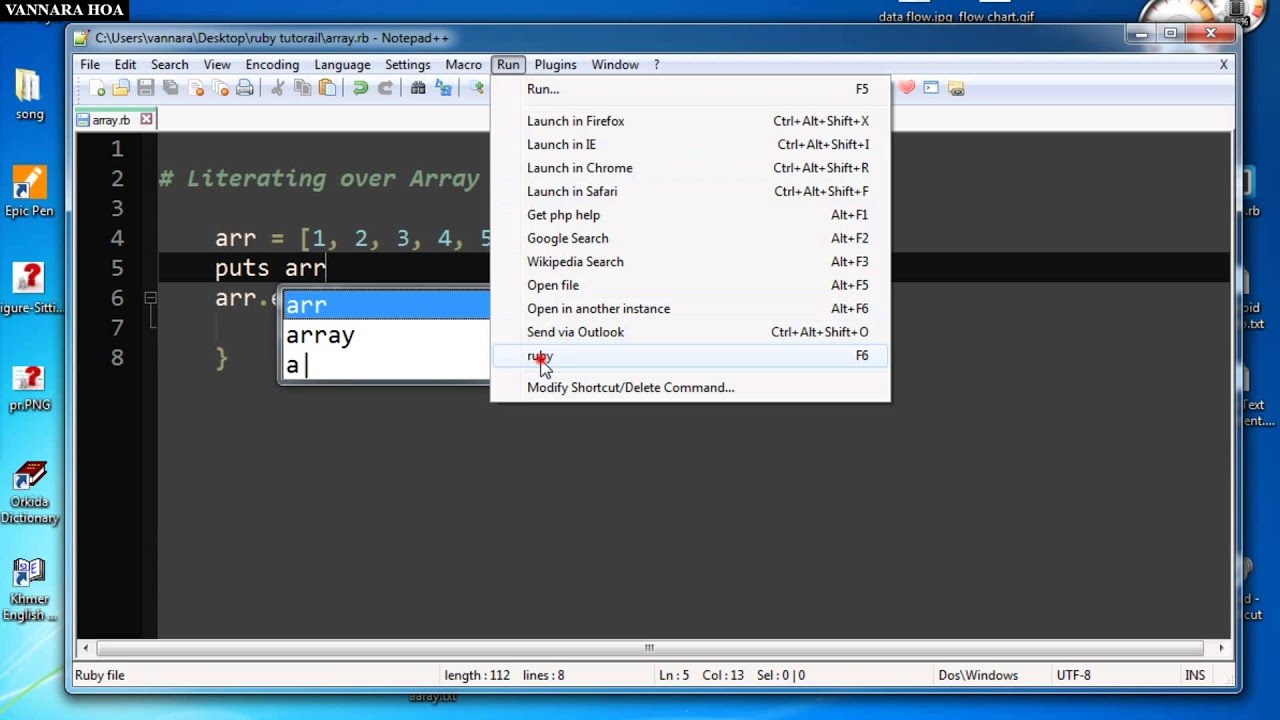Viewport: 1280px width, 720px height.
Task: Select Google Search in the Run menu
Action: coord(690,238)
